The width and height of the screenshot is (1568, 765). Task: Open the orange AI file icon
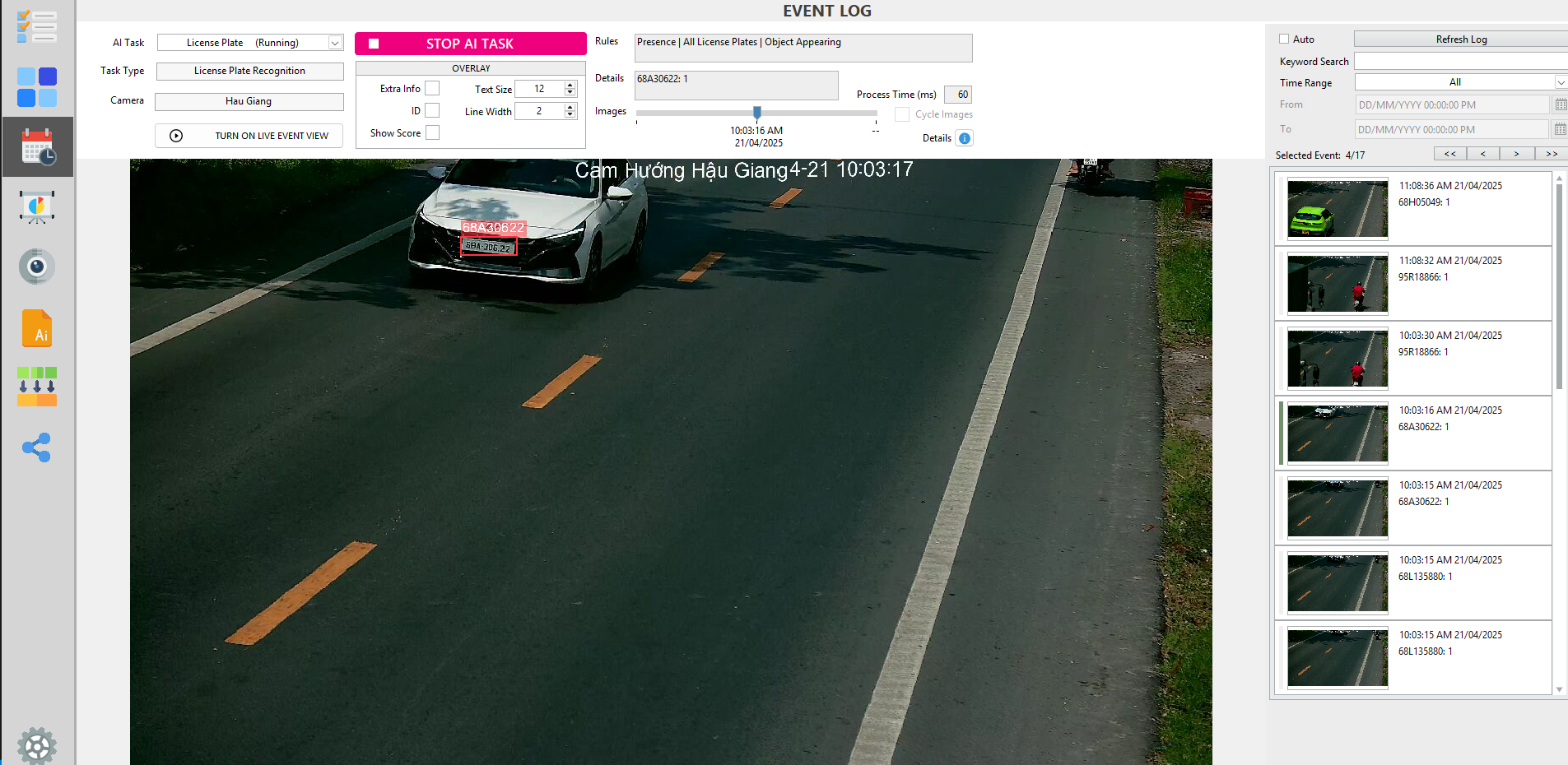click(x=37, y=328)
